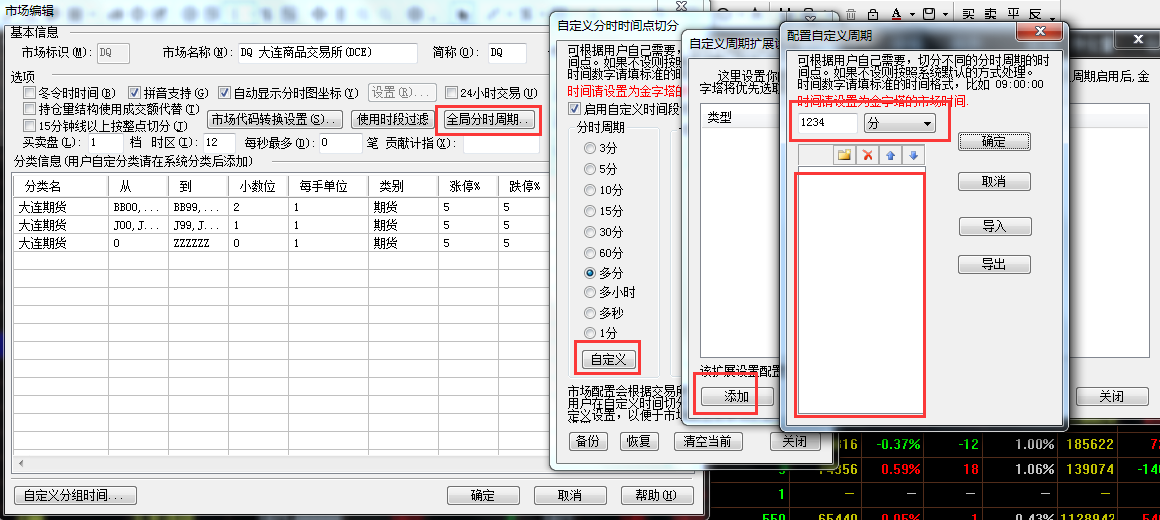Viewport: 1160px width, 520px height.
Task: Click the red-underlined A font color icon
Action: pos(896,13)
